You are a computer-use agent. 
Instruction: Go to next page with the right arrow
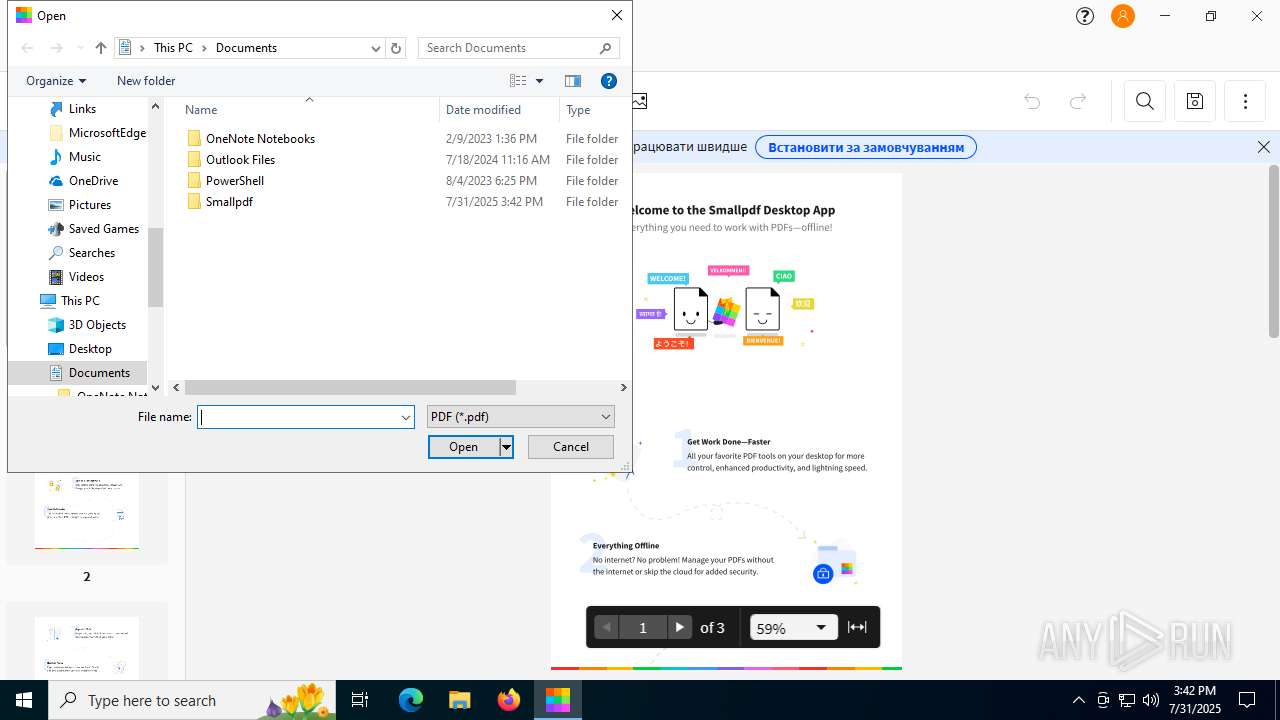pyautogui.click(x=680, y=627)
